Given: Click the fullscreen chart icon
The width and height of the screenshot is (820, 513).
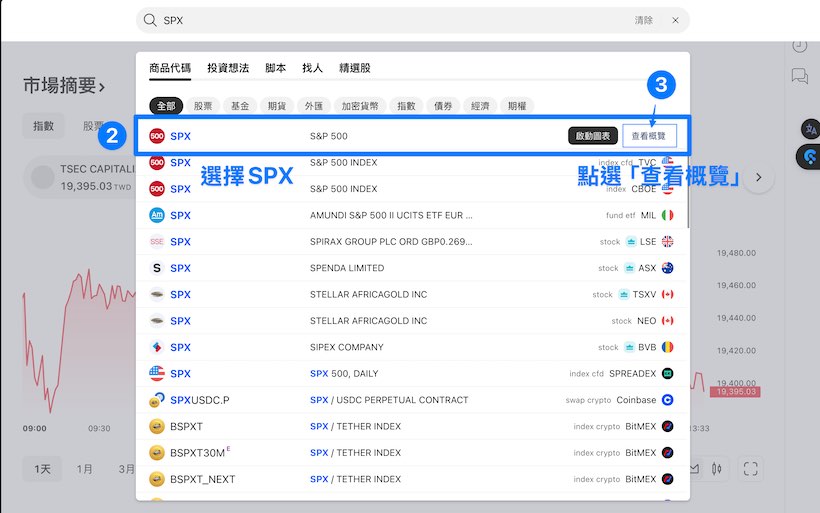Looking at the screenshot, I should coord(750,469).
